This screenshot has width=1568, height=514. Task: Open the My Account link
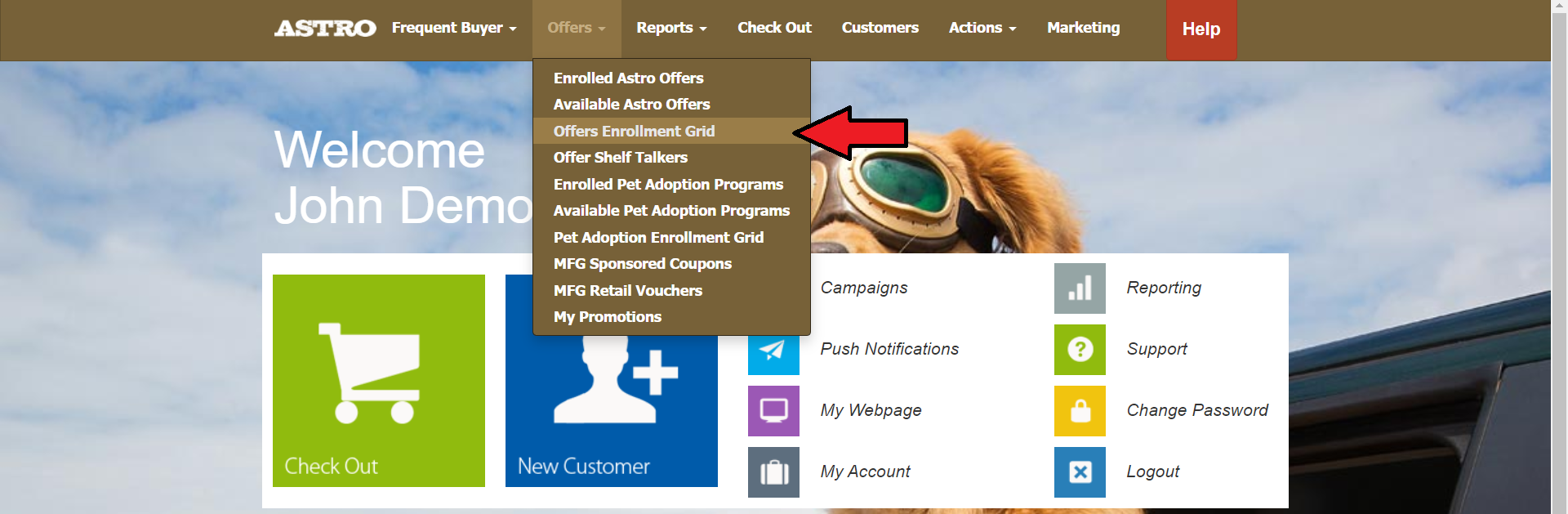tap(865, 472)
